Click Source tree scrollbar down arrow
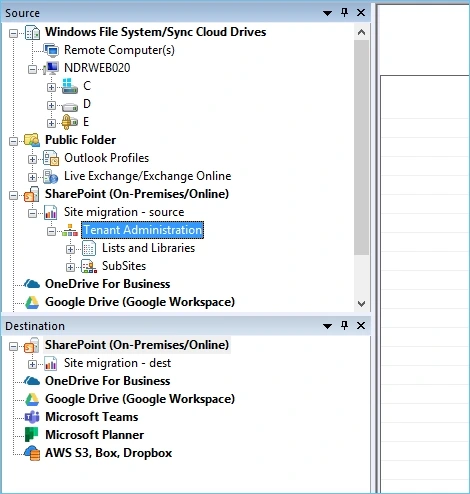The image size is (470, 494). [361, 304]
